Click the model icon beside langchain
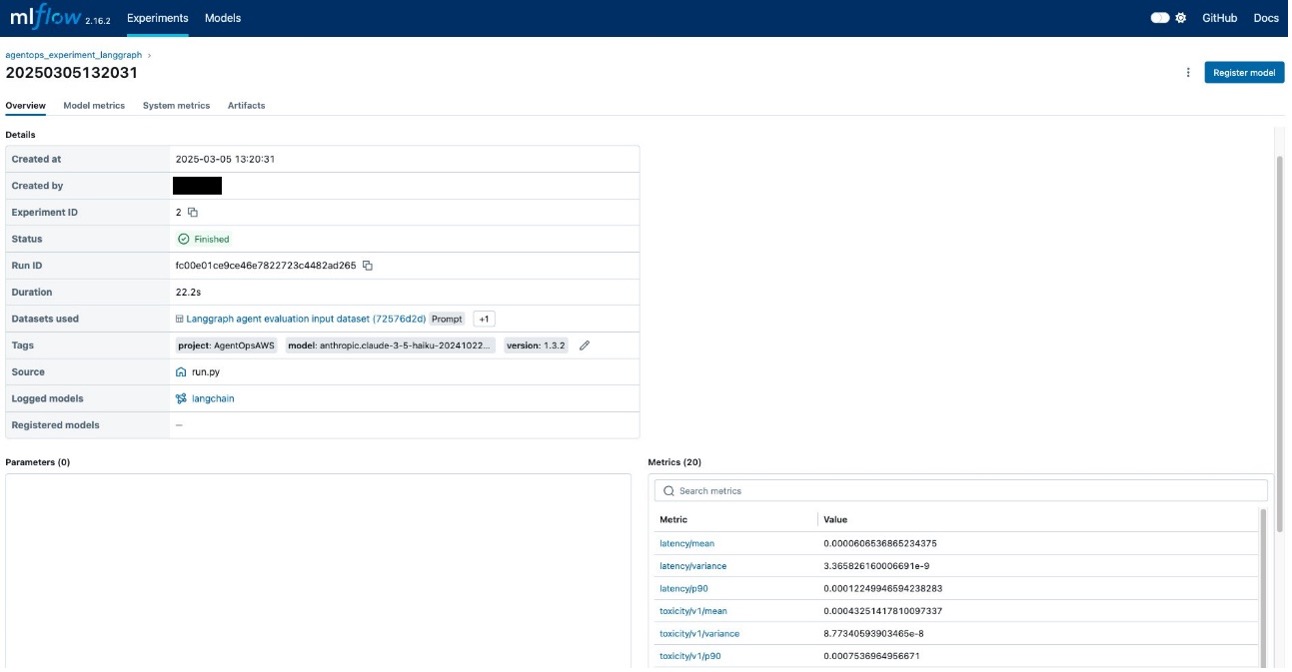This screenshot has width=1292, height=672. pos(181,398)
